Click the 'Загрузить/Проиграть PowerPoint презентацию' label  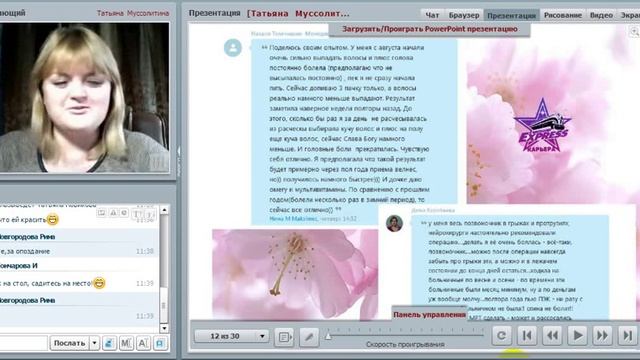430,29
